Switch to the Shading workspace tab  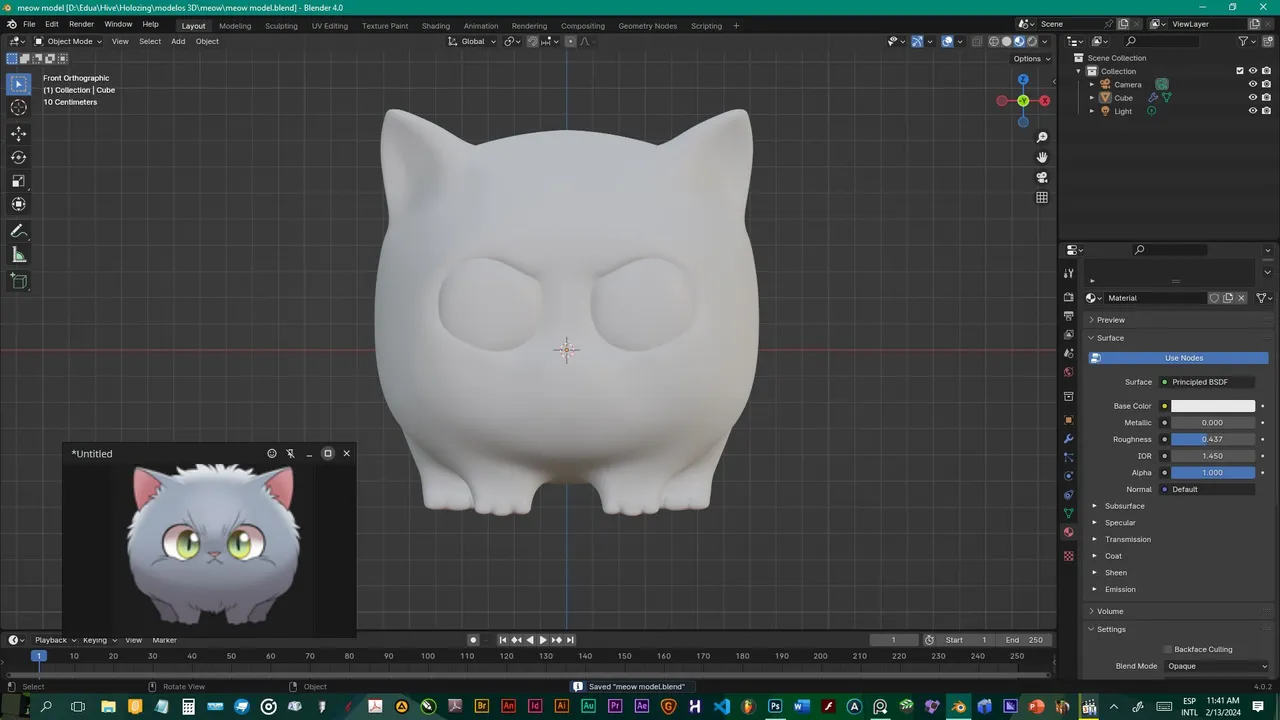point(435,25)
